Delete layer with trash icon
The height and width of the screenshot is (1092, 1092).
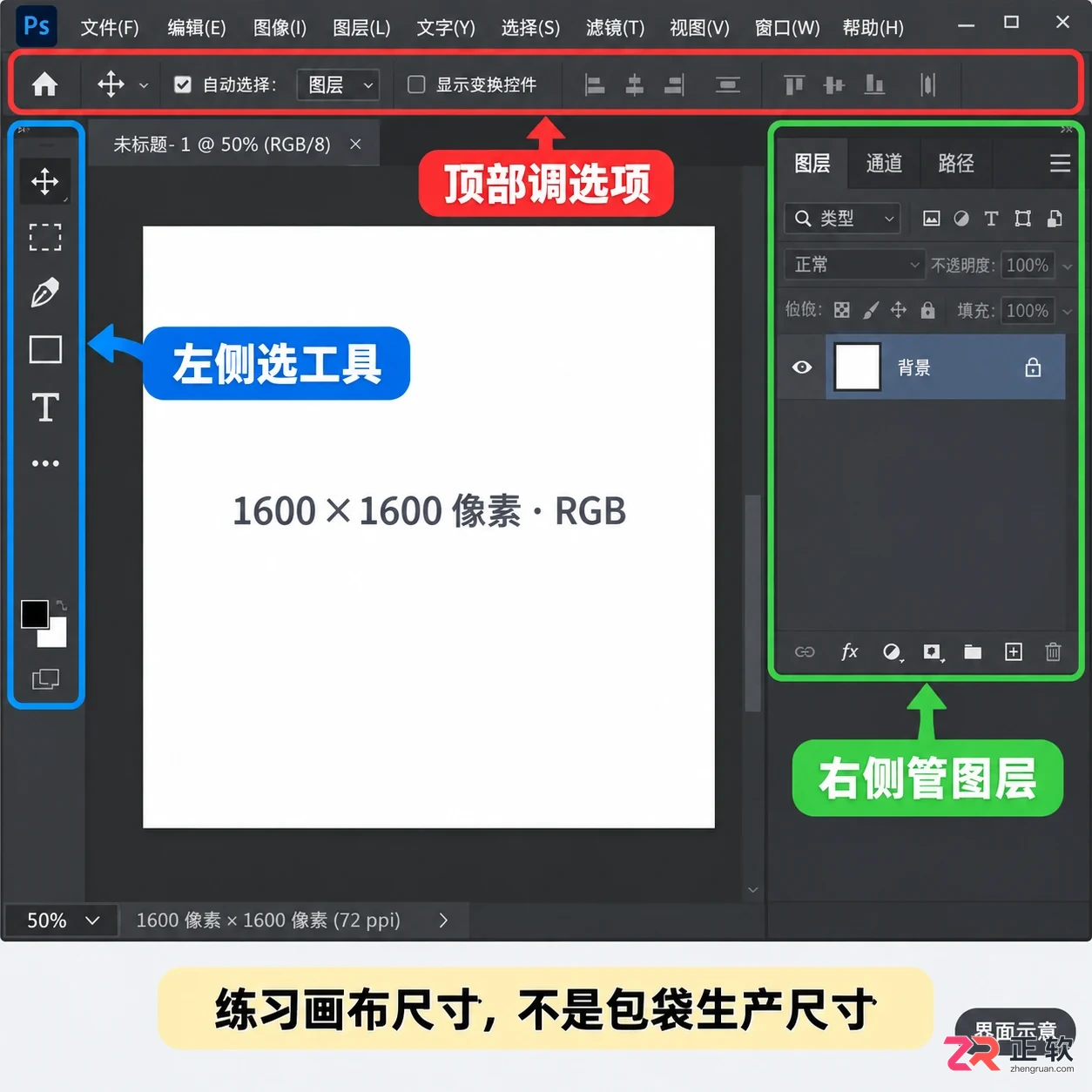[1053, 651]
